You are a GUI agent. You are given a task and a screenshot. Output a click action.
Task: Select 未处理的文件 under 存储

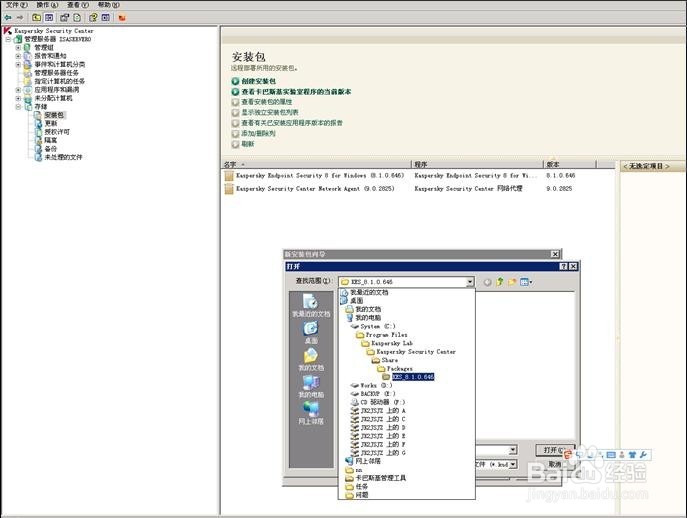coord(63,157)
